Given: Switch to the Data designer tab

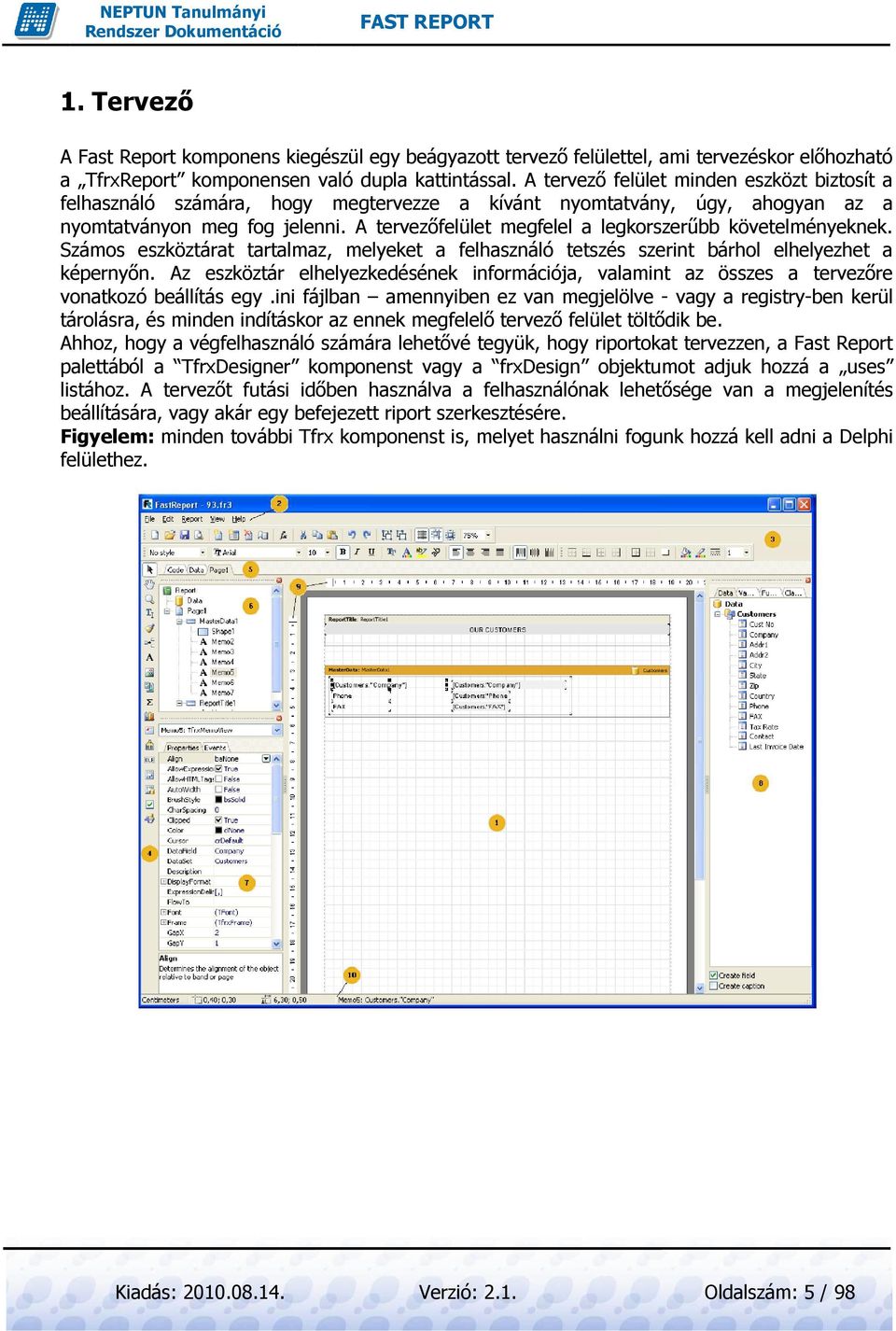Looking at the screenshot, I should [x=196, y=569].
